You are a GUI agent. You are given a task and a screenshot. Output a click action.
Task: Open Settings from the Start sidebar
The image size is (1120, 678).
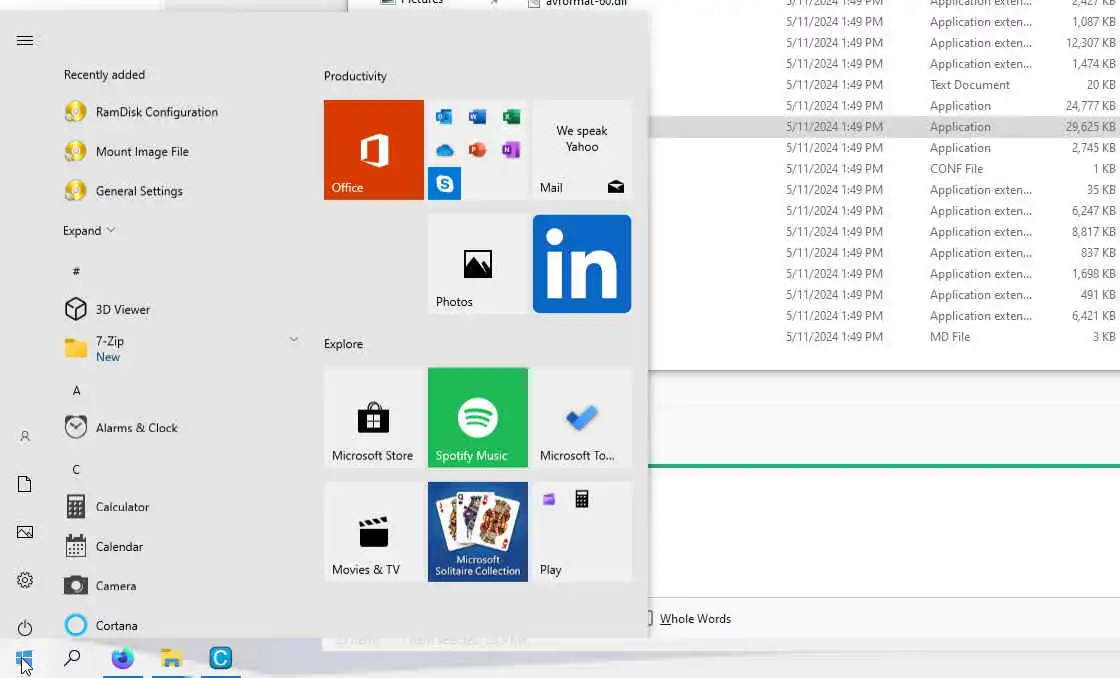click(x=25, y=580)
